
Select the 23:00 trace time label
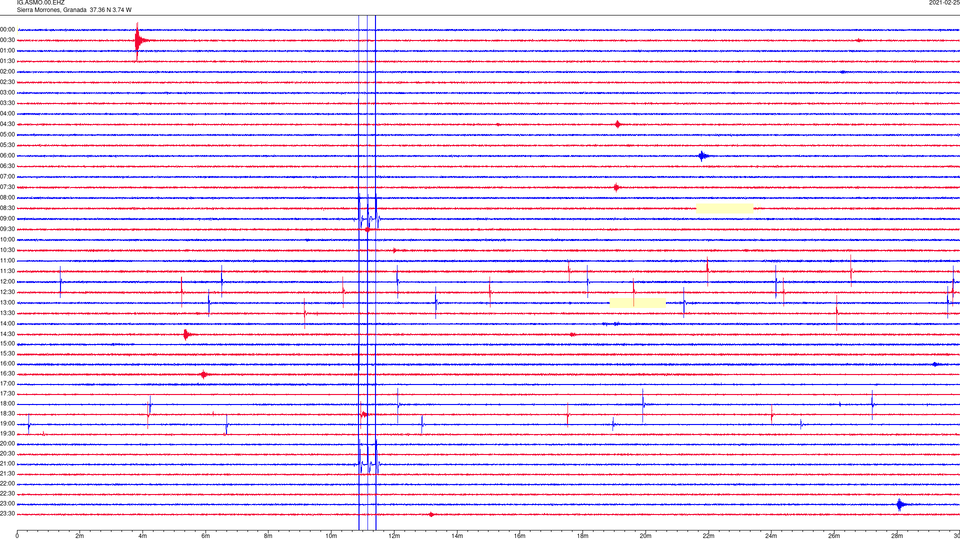coord(8,504)
